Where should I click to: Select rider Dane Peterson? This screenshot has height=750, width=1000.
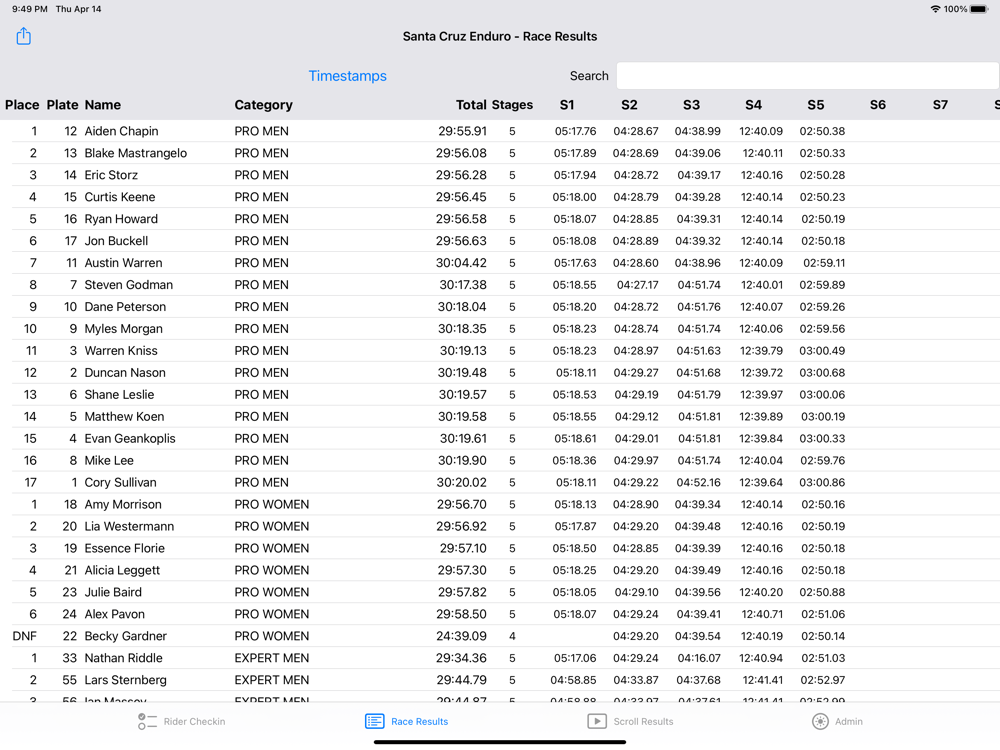(x=125, y=307)
